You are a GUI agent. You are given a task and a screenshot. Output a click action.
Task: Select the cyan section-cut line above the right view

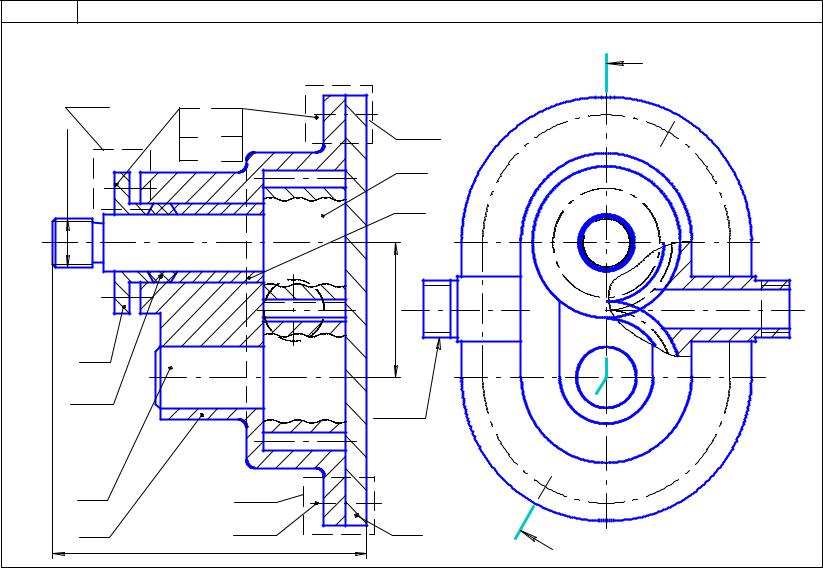tap(607, 72)
